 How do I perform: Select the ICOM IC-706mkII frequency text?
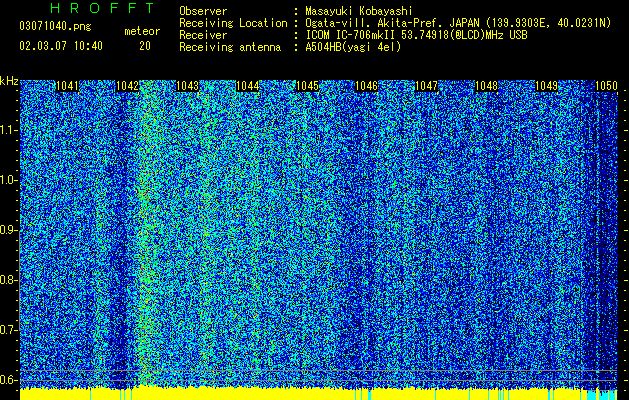[x=416, y=35]
